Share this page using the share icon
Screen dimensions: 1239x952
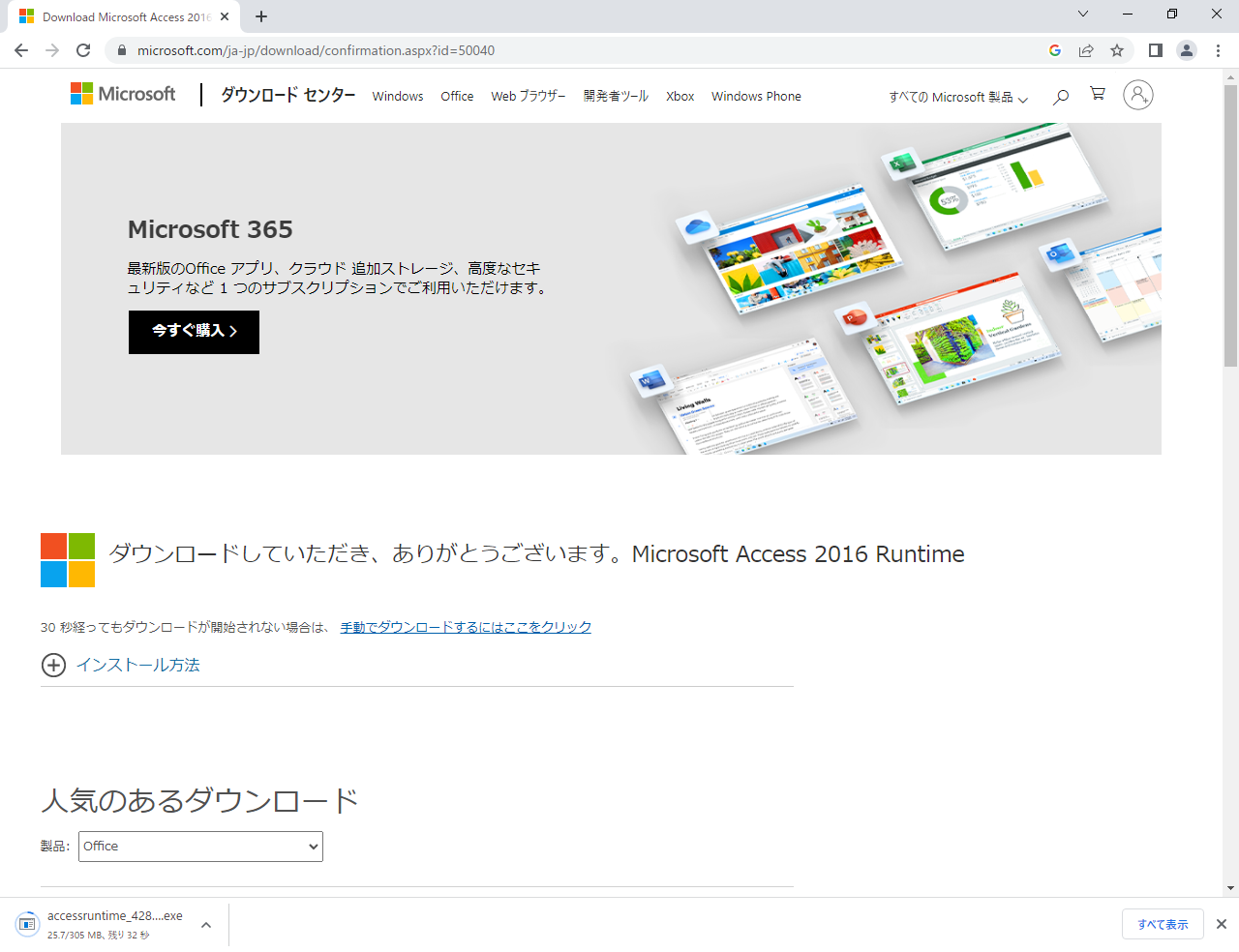tap(1086, 50)
